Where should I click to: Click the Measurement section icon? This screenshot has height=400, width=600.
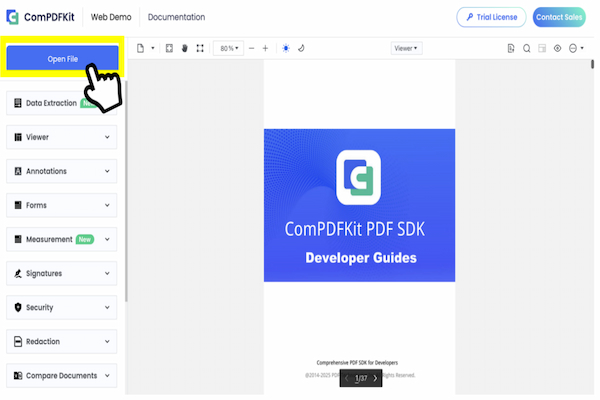coord(18,239)
